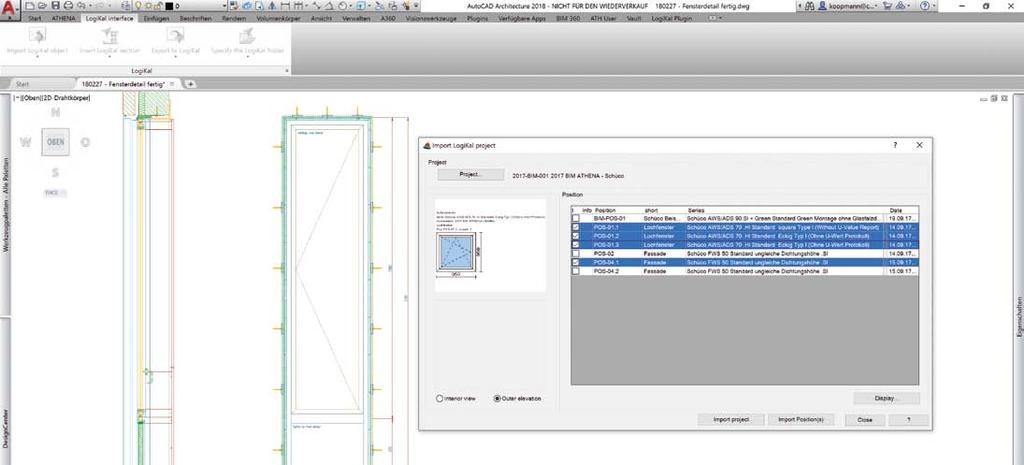Check the POS-02 row checkbox
The height and width of the screenshot is (465, 1024).
pyautogui.click(x=575, y=253)
